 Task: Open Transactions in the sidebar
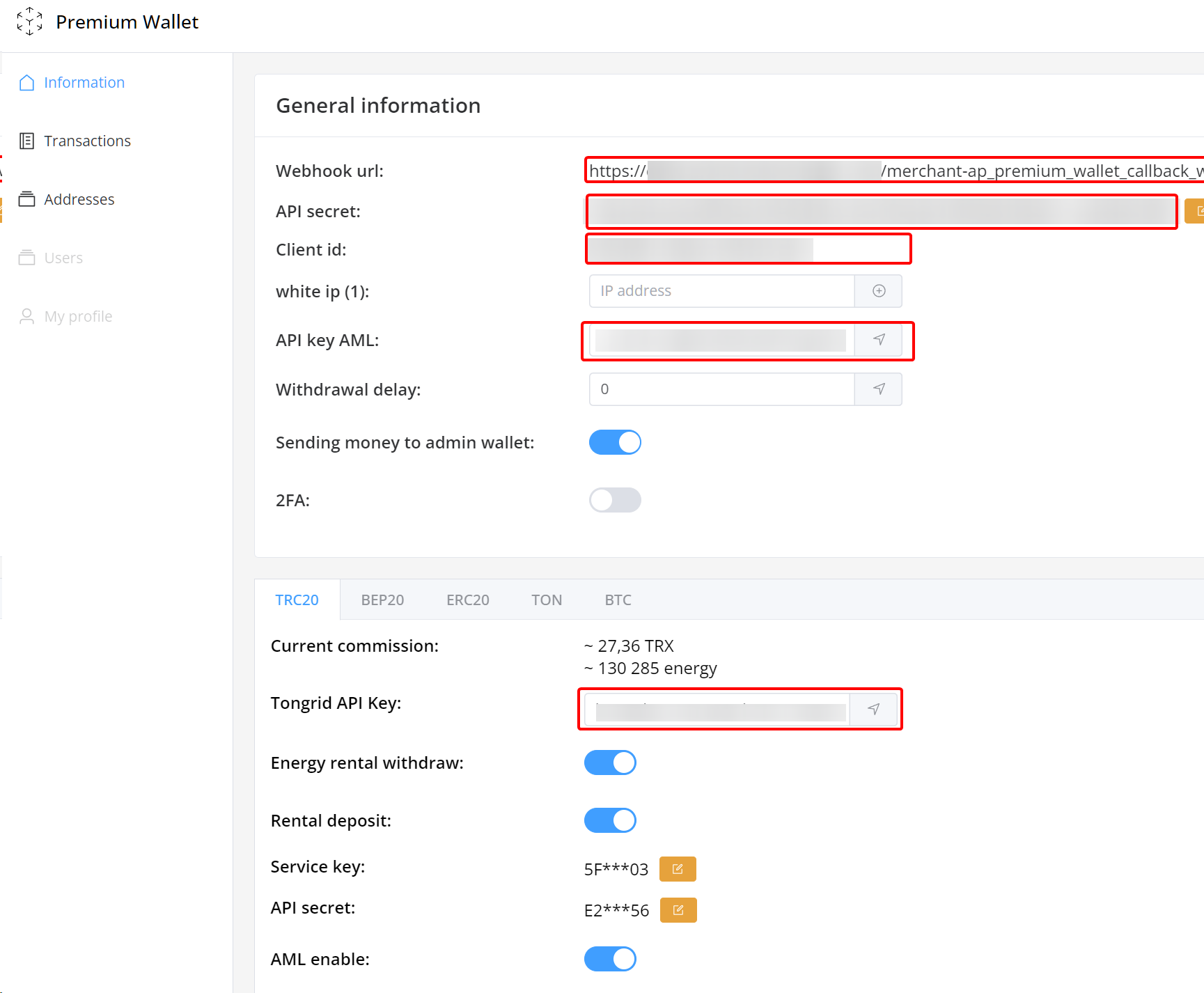87,141
